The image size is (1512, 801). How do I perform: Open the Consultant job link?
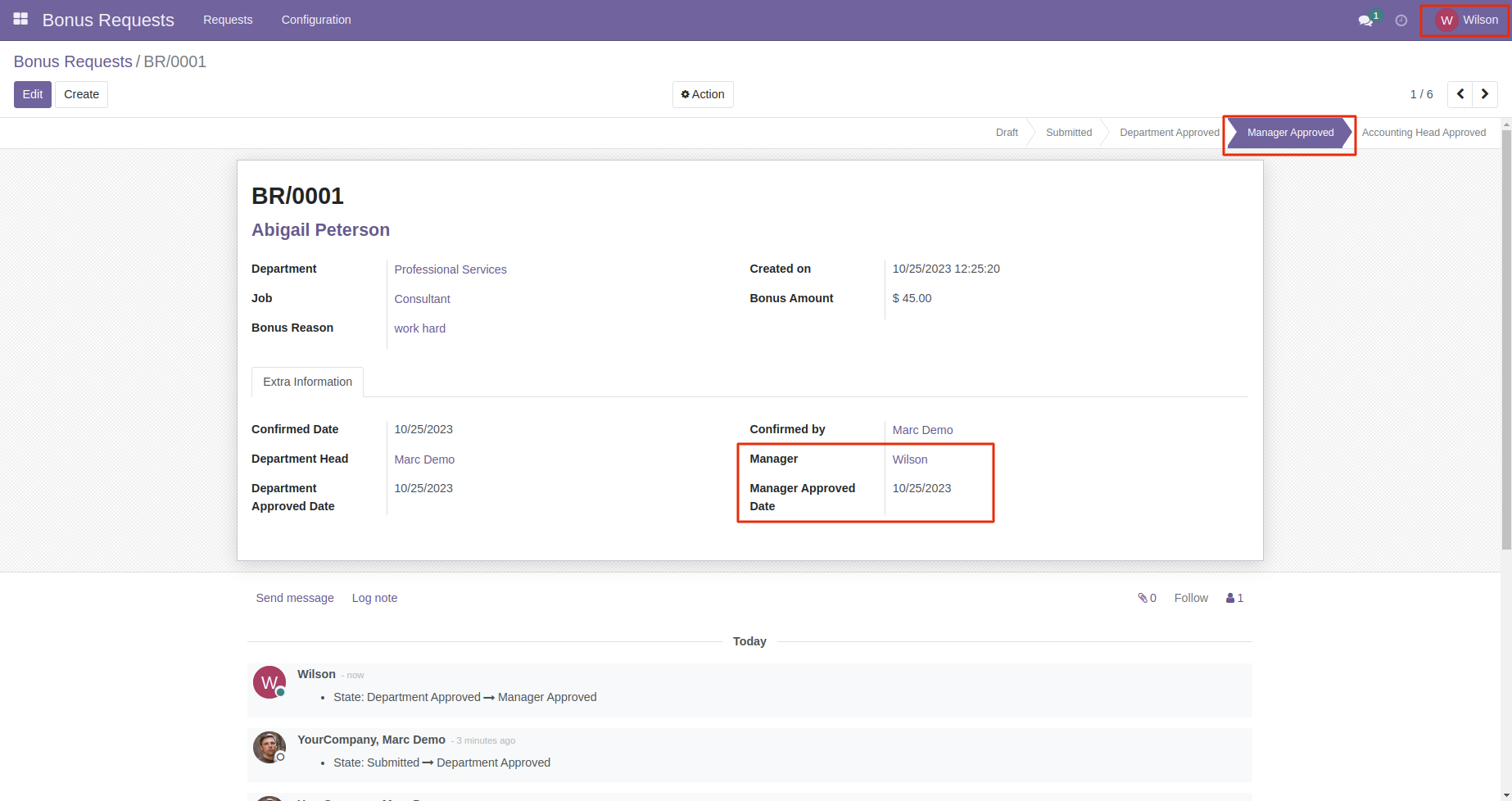coord(422,299)
